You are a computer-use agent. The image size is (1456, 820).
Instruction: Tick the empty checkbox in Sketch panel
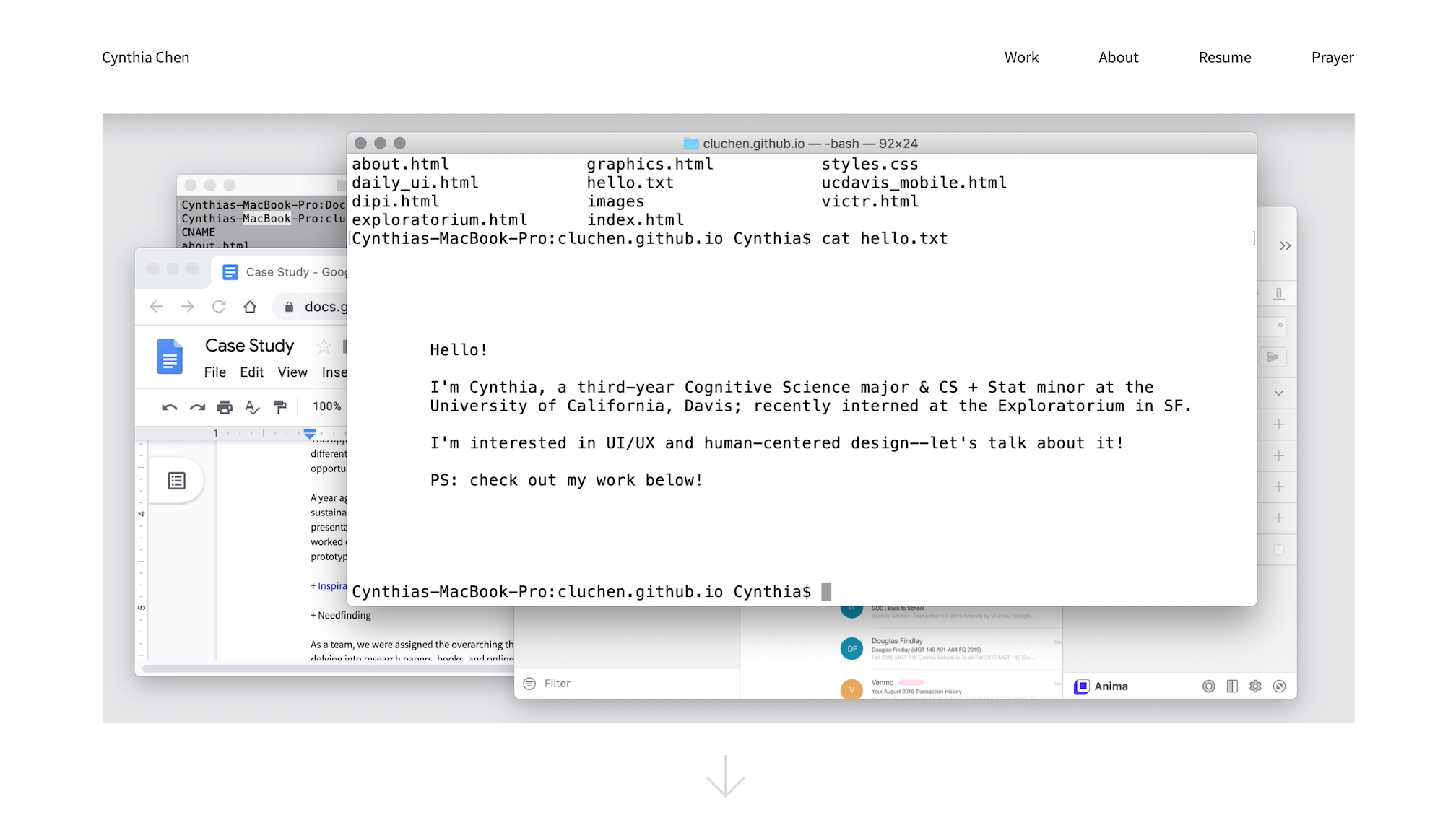1278,550
